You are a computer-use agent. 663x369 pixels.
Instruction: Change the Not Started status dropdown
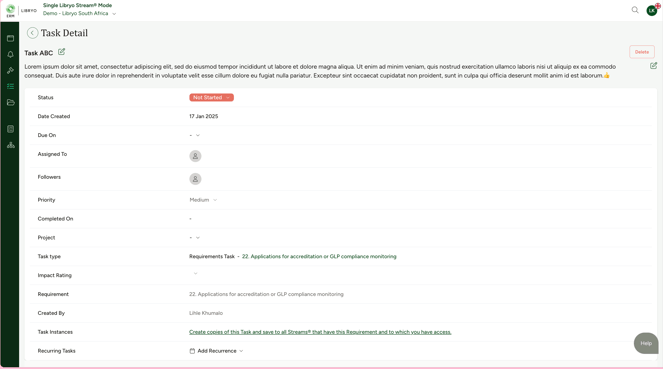(211, 97)
